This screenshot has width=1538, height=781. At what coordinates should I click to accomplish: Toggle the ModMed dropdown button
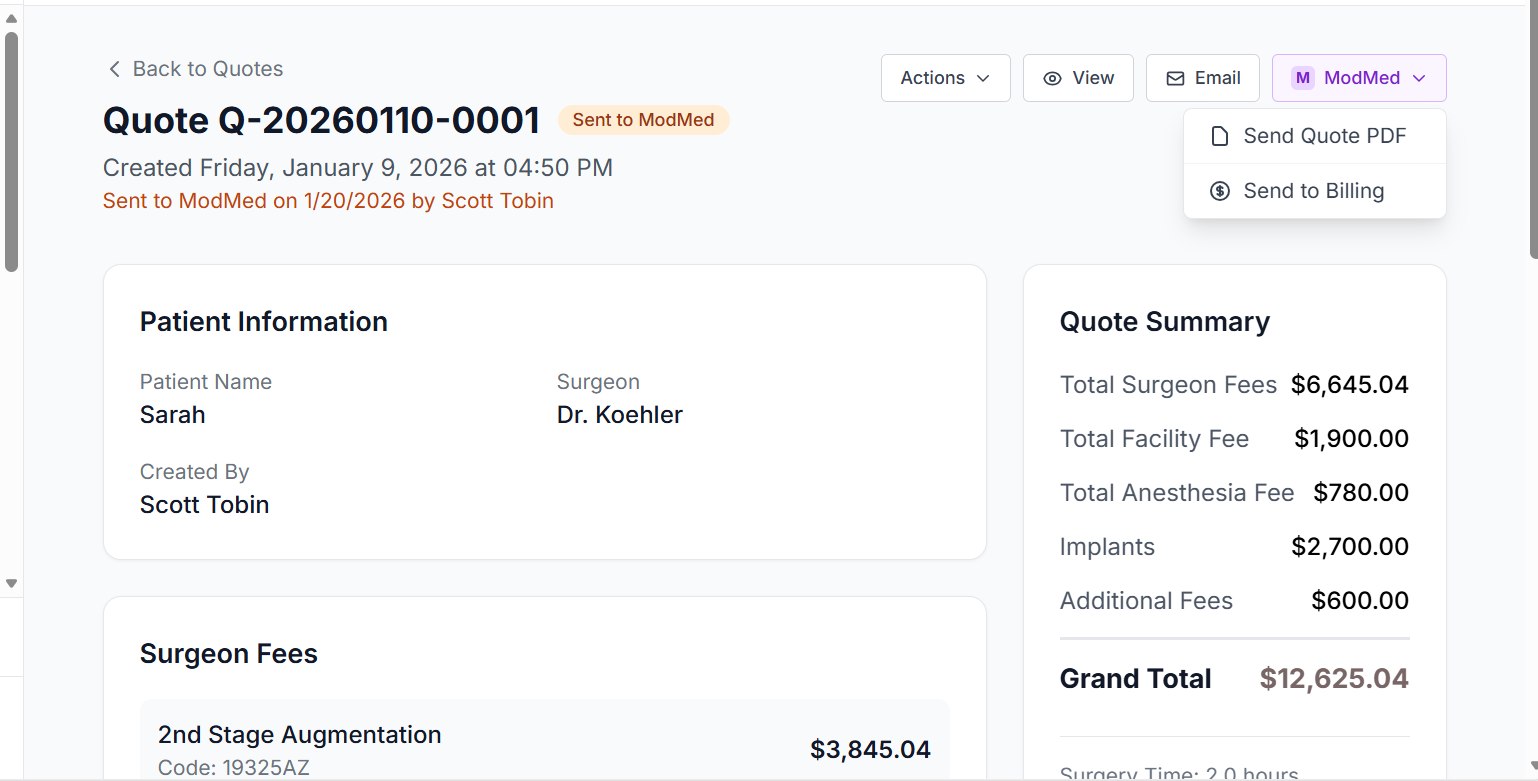coord(1359,78)
